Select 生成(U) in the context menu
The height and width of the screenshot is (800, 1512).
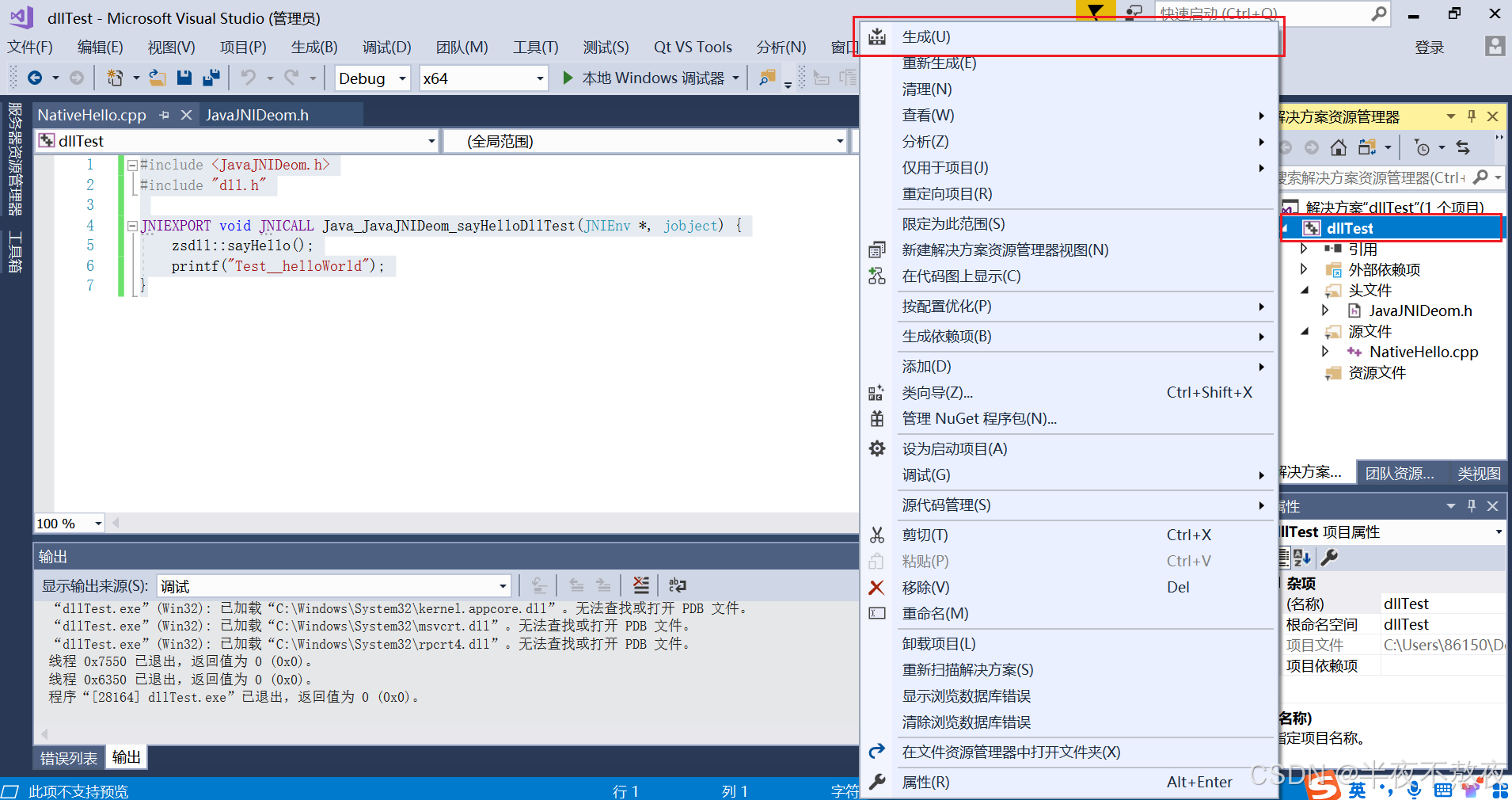coord(1069,36)
